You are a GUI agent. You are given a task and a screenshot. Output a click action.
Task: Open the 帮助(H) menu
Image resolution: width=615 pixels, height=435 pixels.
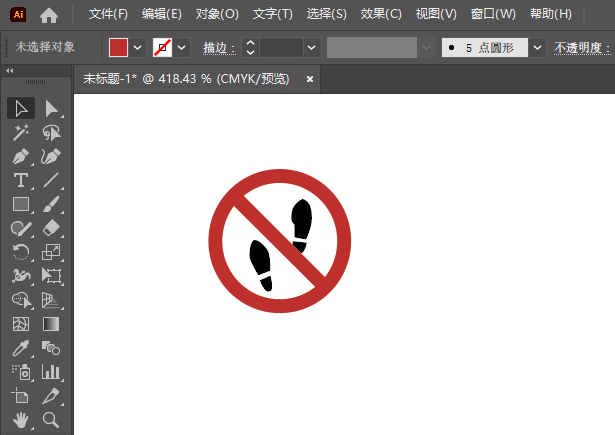[551, 14]
